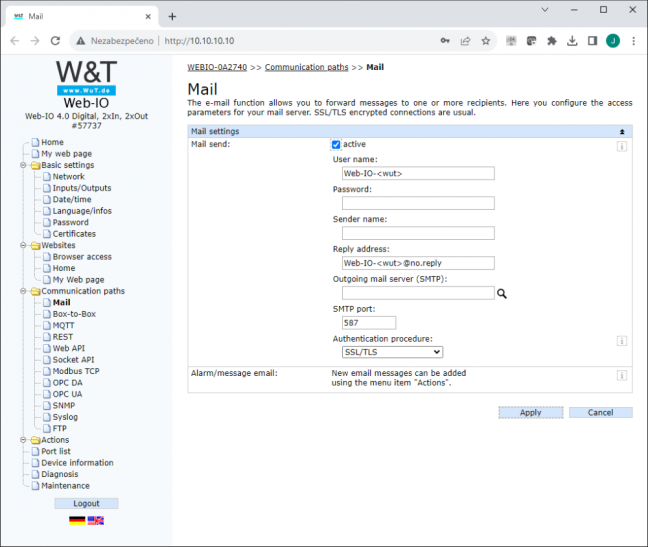Open Diagnosis page
Screen dimensions: 648x547
[60, 474]
